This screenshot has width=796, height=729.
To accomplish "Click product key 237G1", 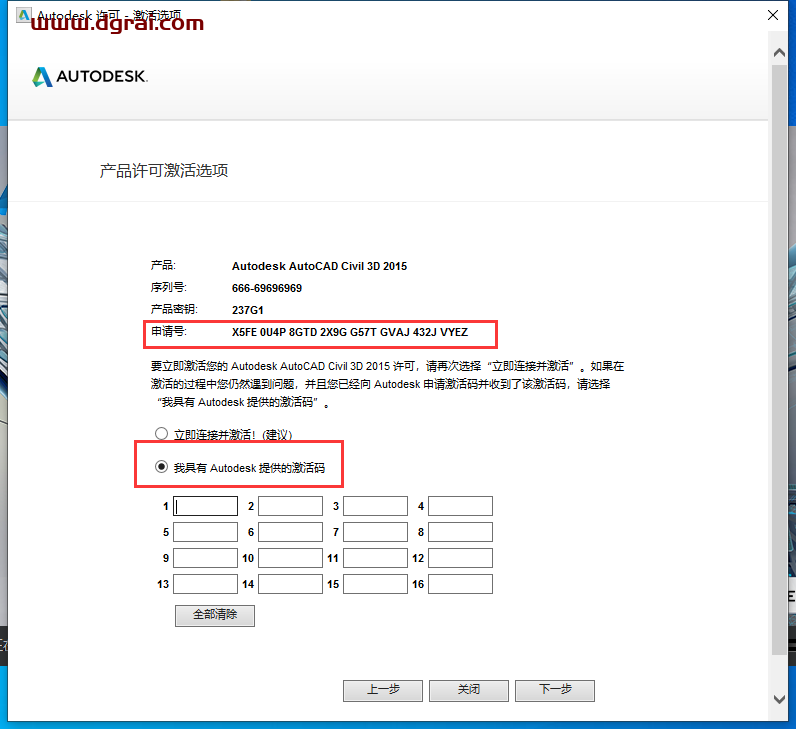I will pos(248,310).
